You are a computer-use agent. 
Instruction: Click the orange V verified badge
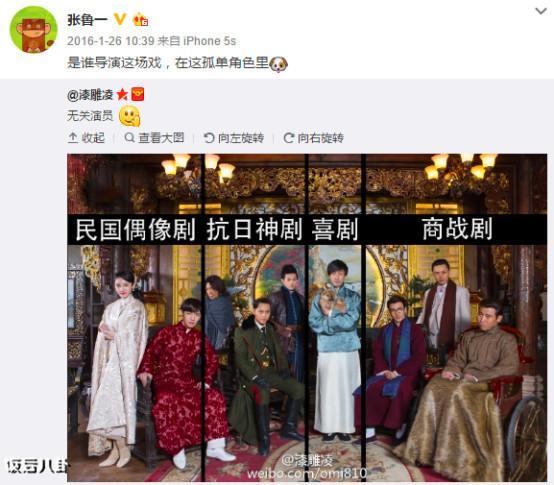(120, 19)
